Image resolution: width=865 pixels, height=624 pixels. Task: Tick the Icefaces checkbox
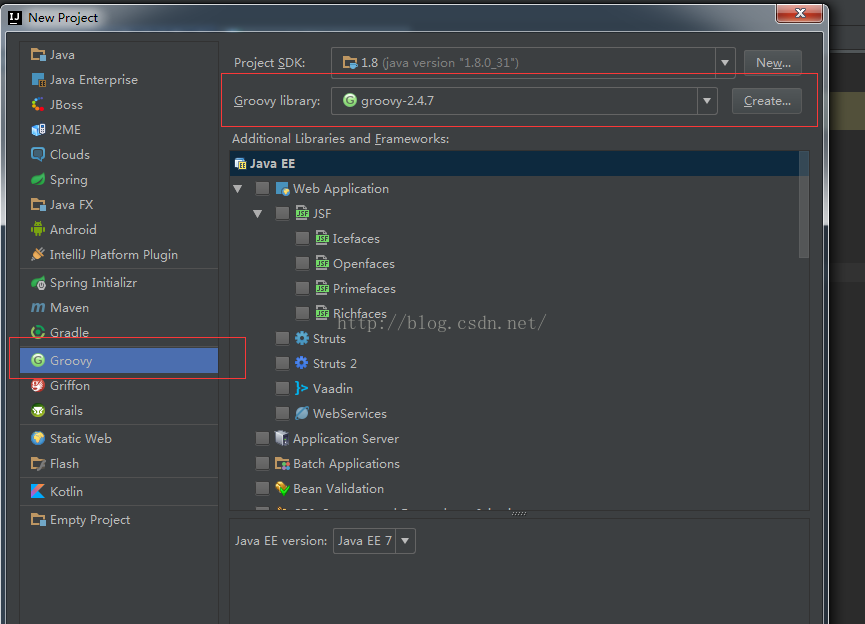click(302, 238)
